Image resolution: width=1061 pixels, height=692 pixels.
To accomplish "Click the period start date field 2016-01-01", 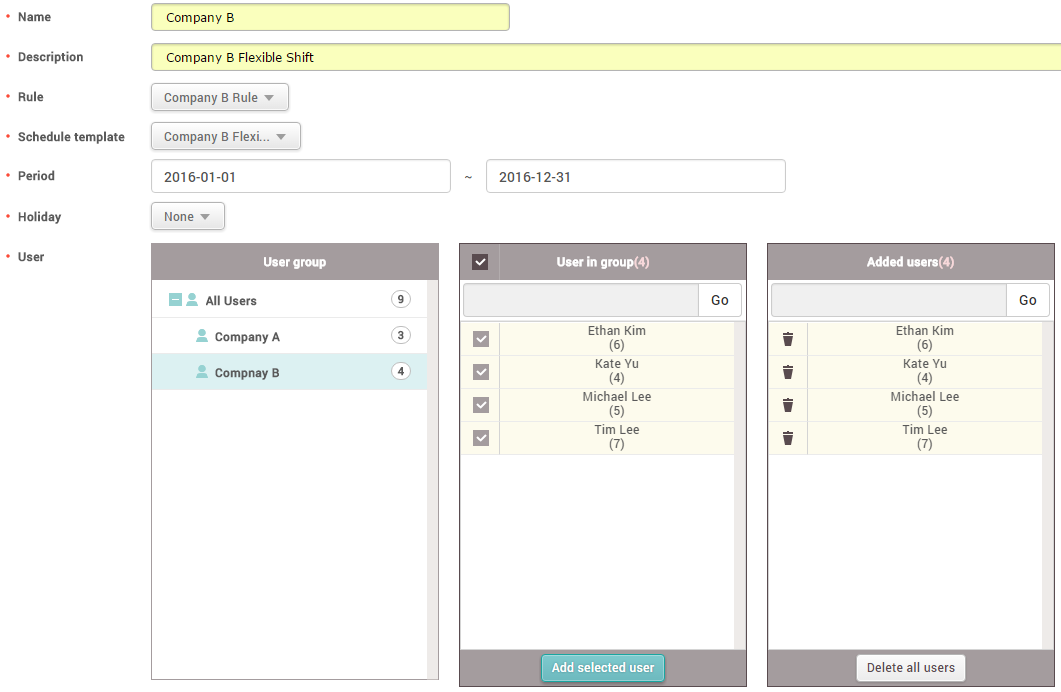I will 300,177.
